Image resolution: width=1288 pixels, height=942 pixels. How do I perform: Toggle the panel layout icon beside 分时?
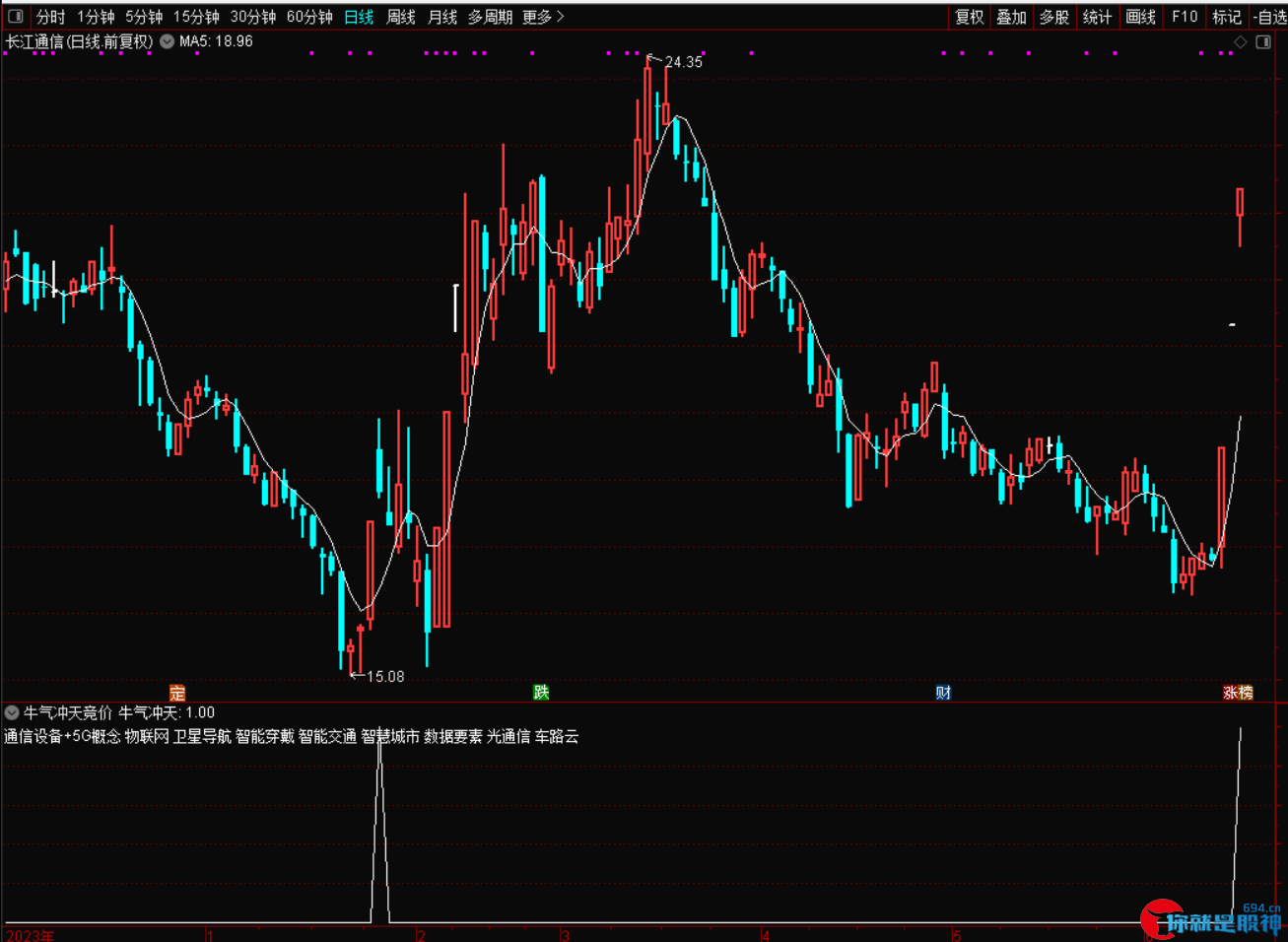[x=15, y=17]
